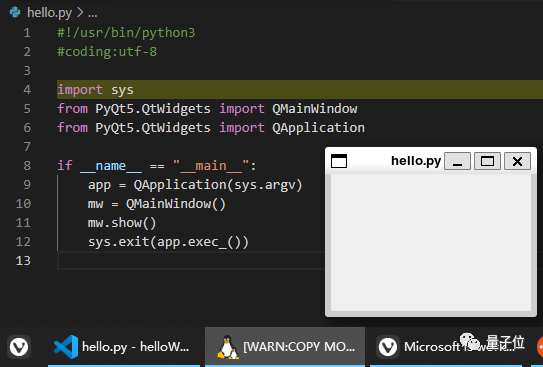Click line number 13 in the gutter
Viewport: 543px width, 367px height.
[23, 260]
